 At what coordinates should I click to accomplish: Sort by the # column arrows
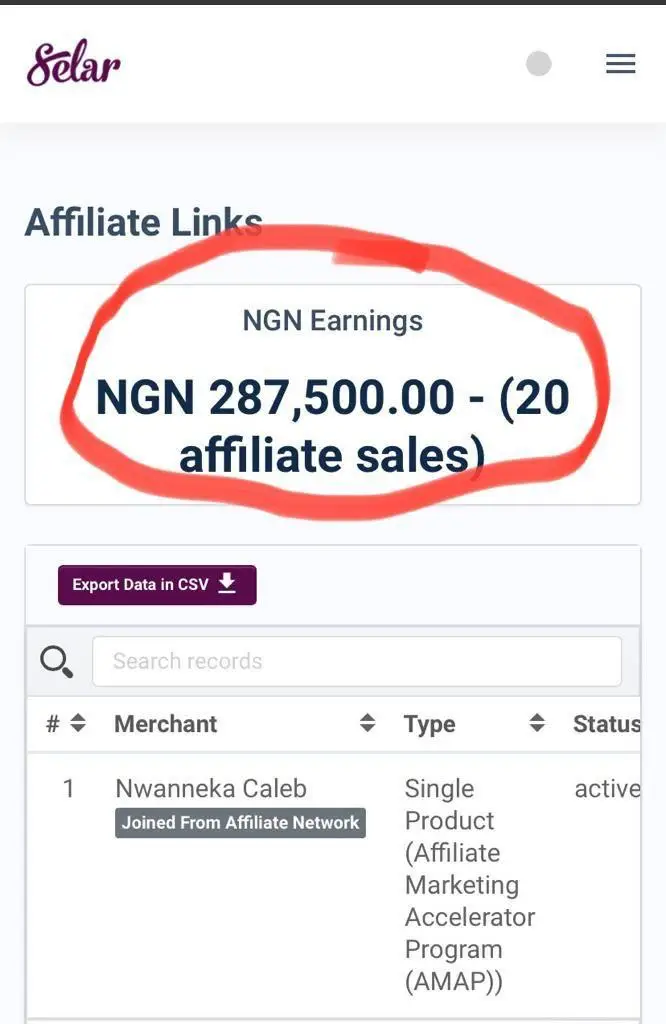pyautogui.click(x=78, y=723)
